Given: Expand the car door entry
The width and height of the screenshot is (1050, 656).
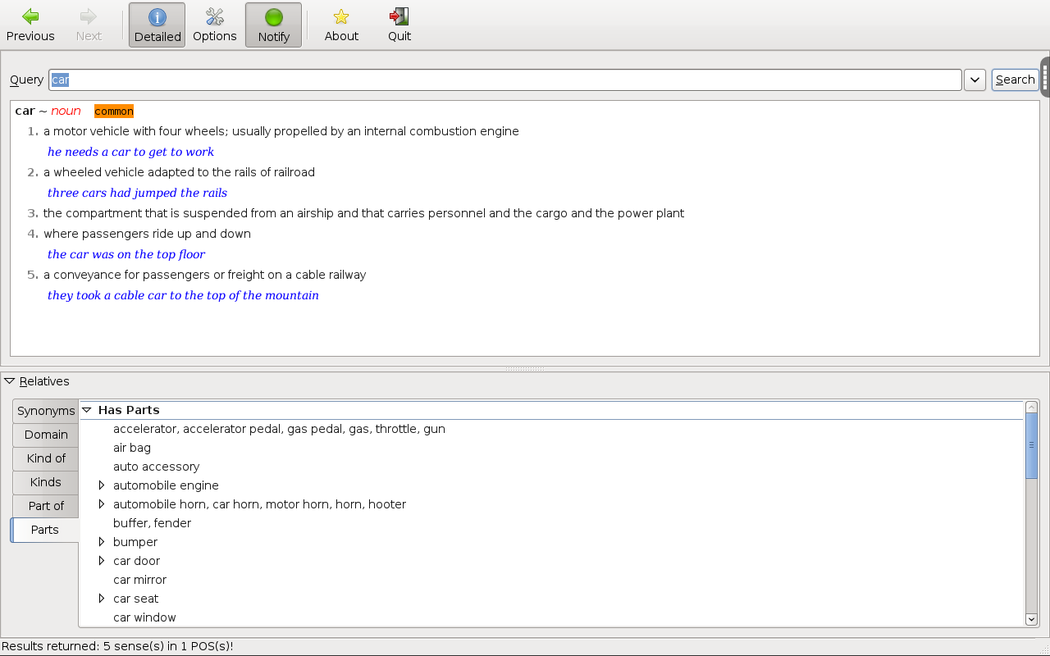Looking at the screenshot, I should tap(101, 561).
